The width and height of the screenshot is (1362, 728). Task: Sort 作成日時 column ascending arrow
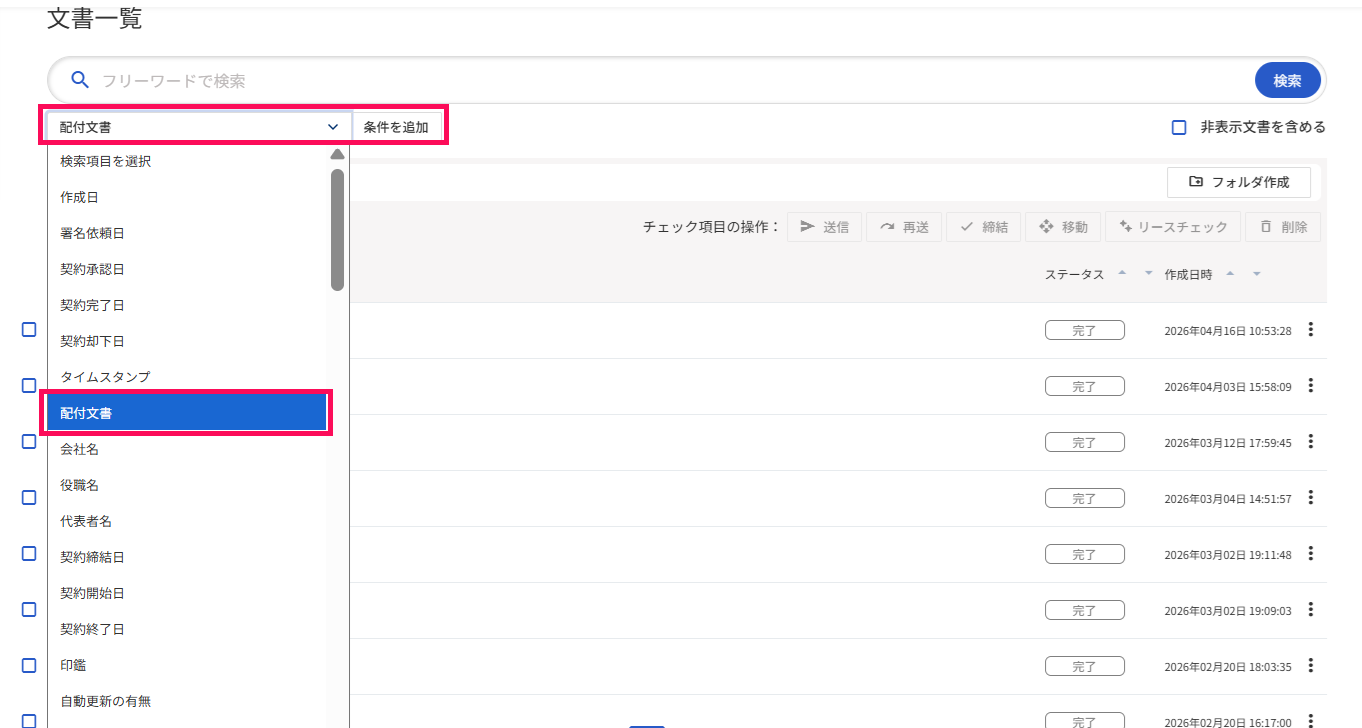pos(1229,274)
